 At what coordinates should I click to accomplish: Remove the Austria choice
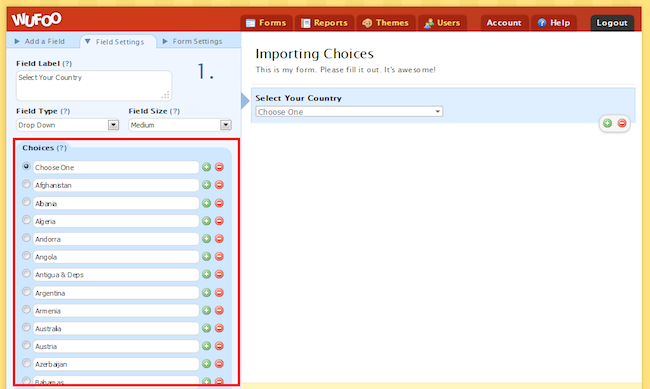(219, 346)
